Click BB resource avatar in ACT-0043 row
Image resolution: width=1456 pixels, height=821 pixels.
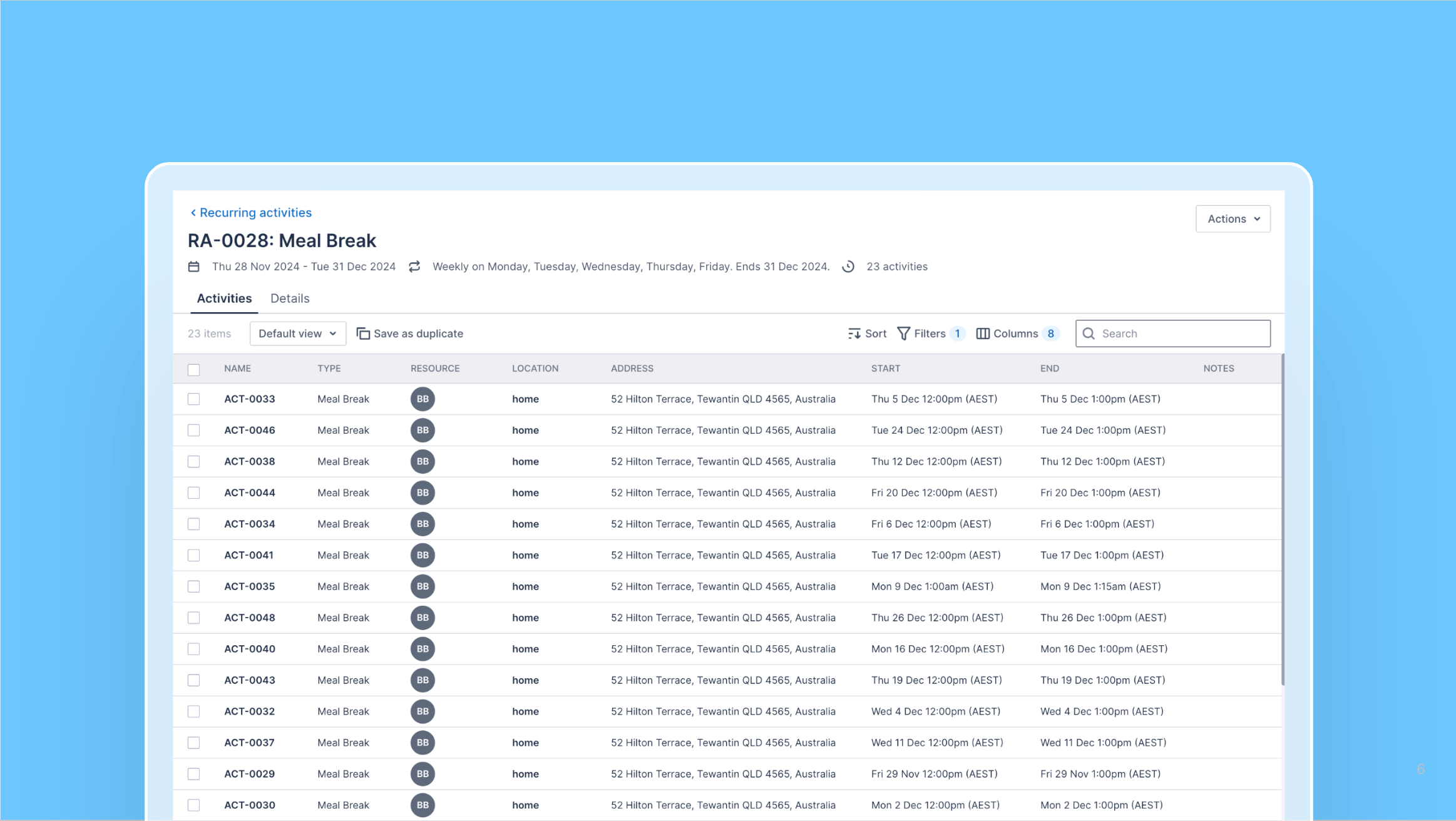click(x=423, y=680)
